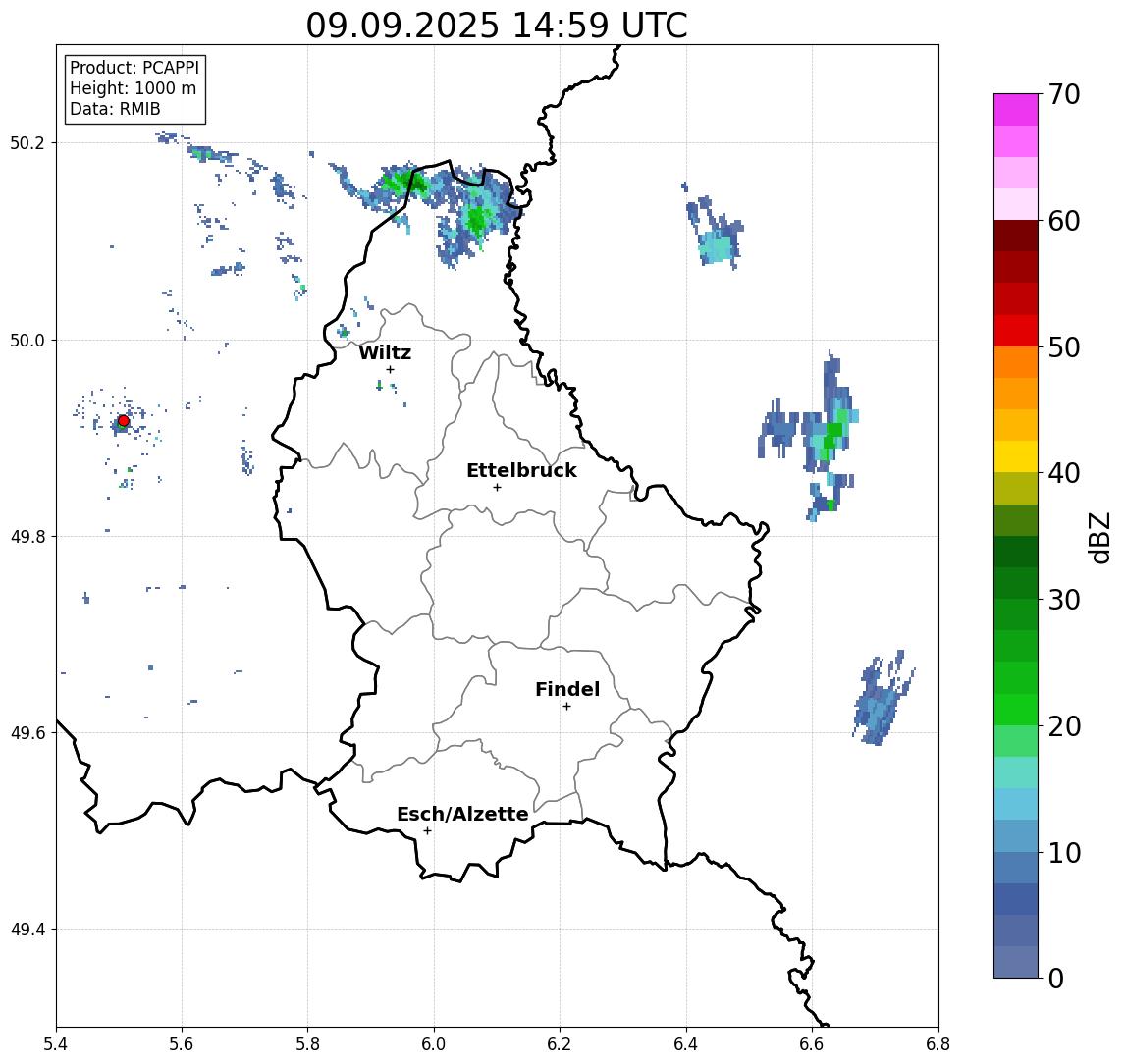Click the 30 label on the colorbar
Image resolution: width=1124 pixels, height=1064 pixels.
click(x=1064, y=600)
